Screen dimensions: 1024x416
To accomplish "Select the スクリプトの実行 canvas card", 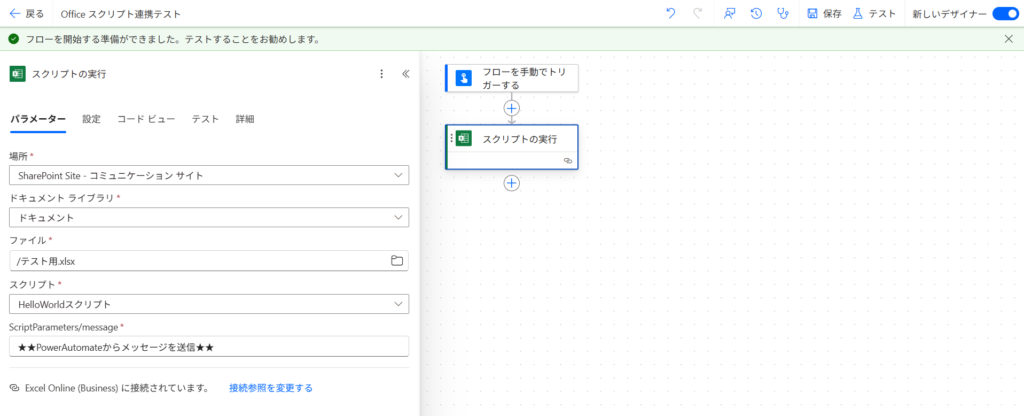I will tap(511, 147).
